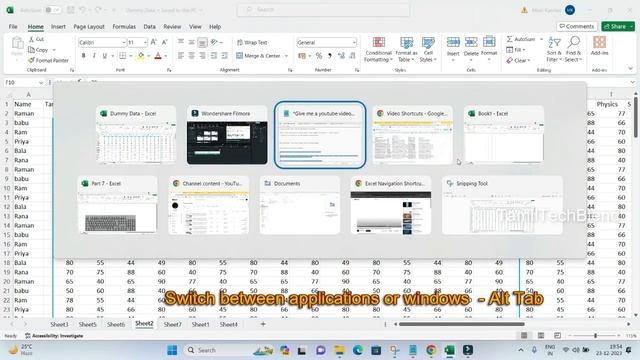This screenshot has width=640, height=360.
Task: Decrease font size icon
Action: click(x=164, y=42)
